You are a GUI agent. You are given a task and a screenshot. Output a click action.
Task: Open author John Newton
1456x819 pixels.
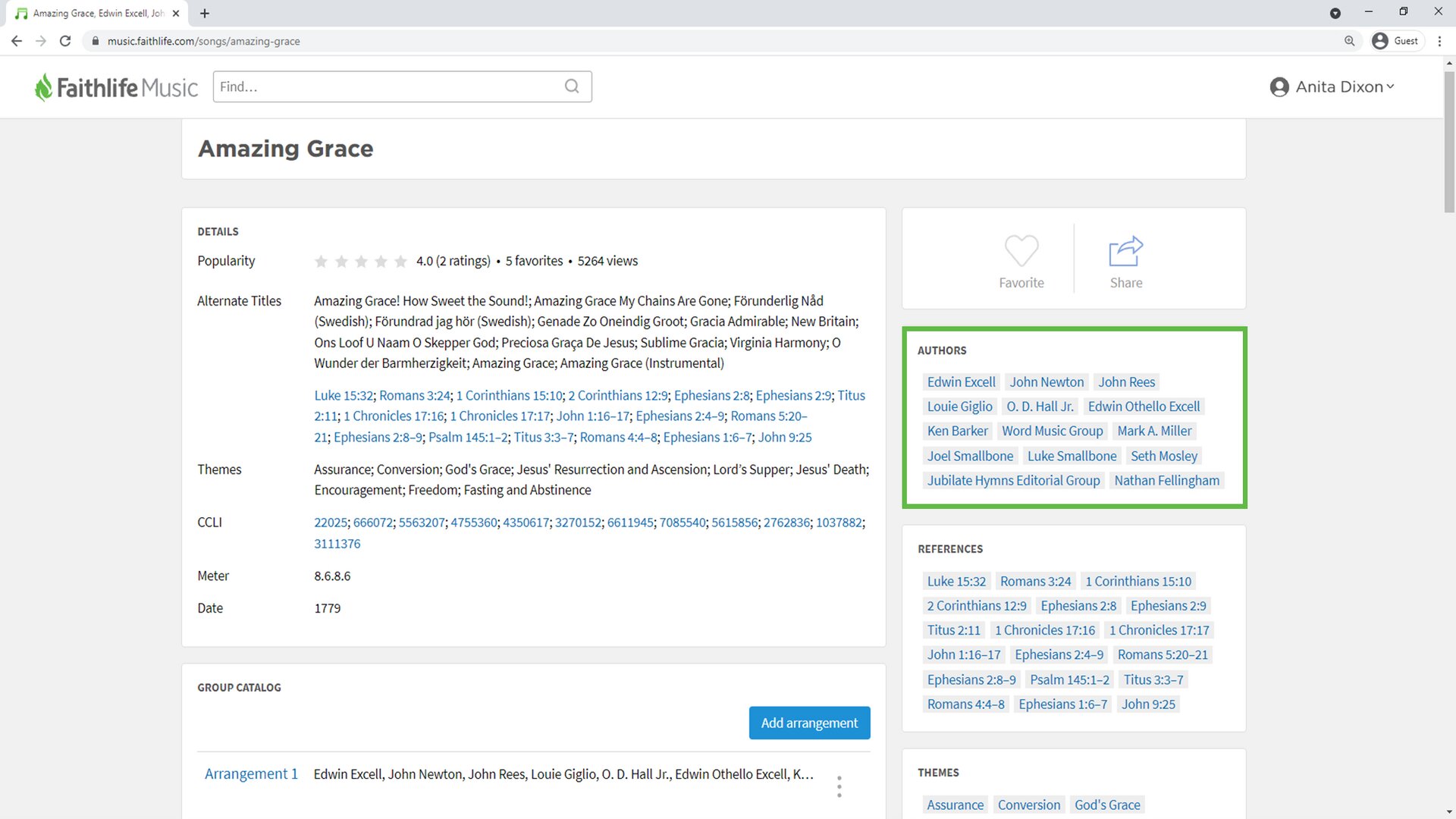(x=1046, y=382)
